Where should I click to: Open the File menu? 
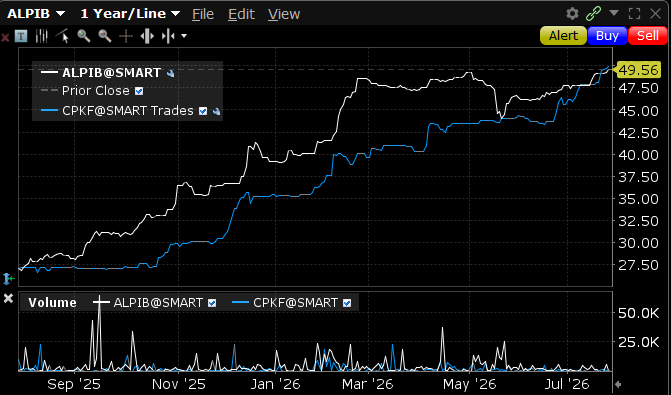203,14
